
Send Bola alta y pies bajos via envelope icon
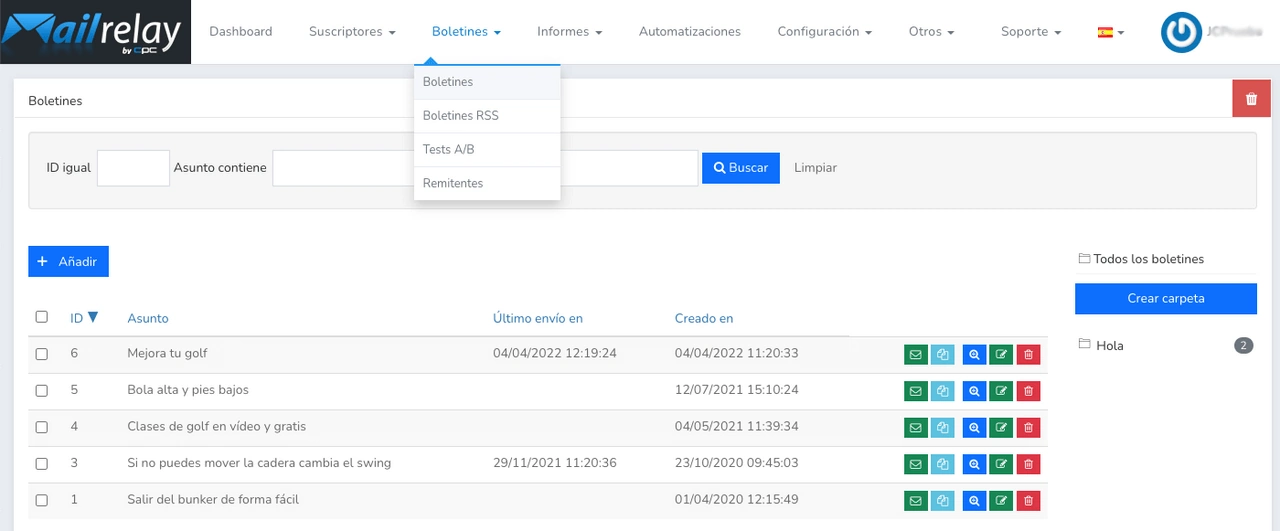point(916,391)
